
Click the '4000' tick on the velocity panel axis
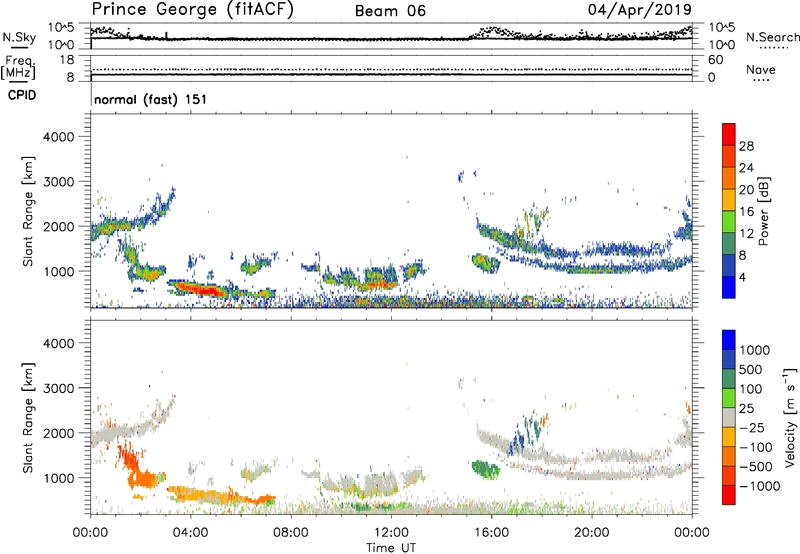58,343
